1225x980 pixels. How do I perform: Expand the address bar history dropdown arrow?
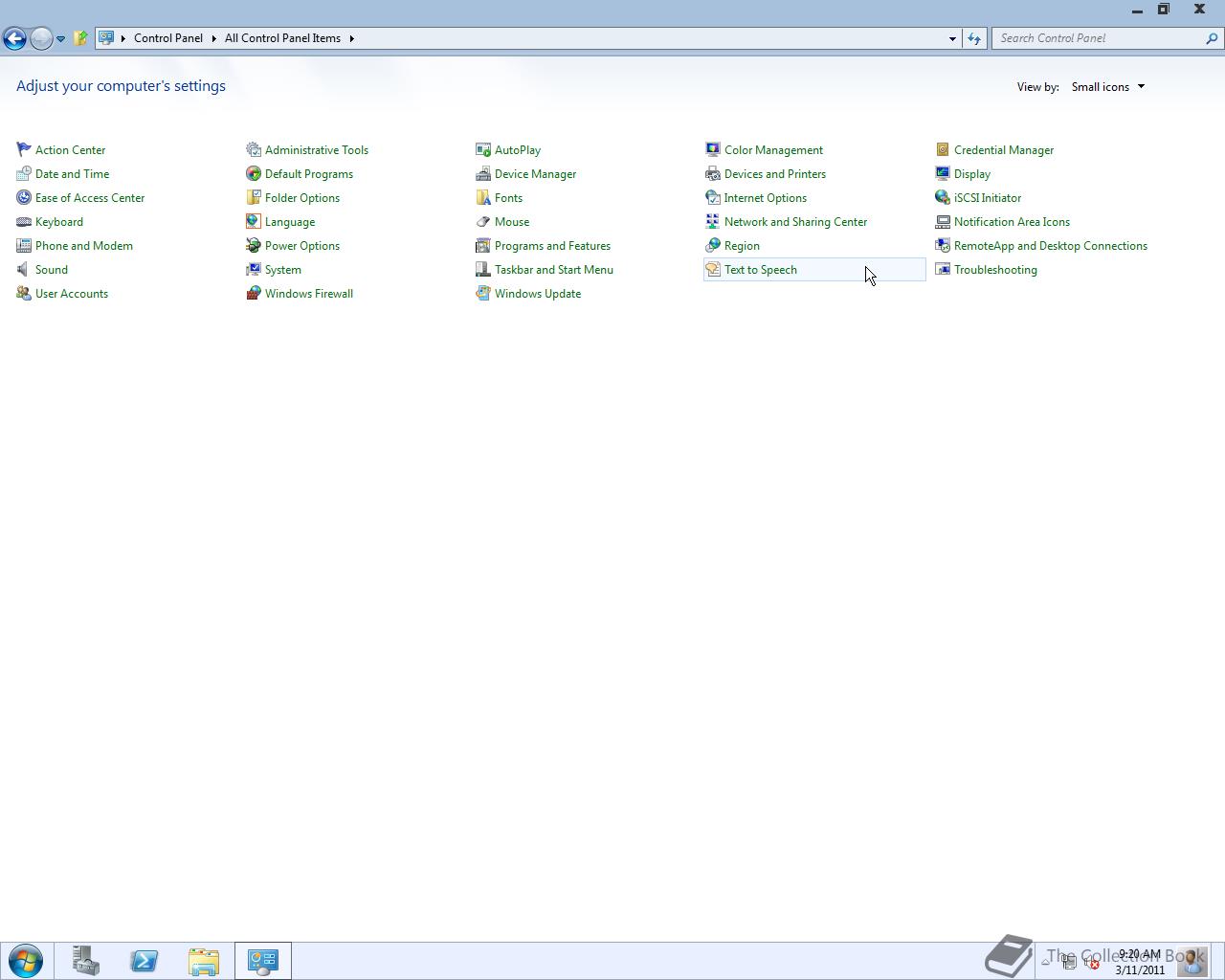[952, 38]
